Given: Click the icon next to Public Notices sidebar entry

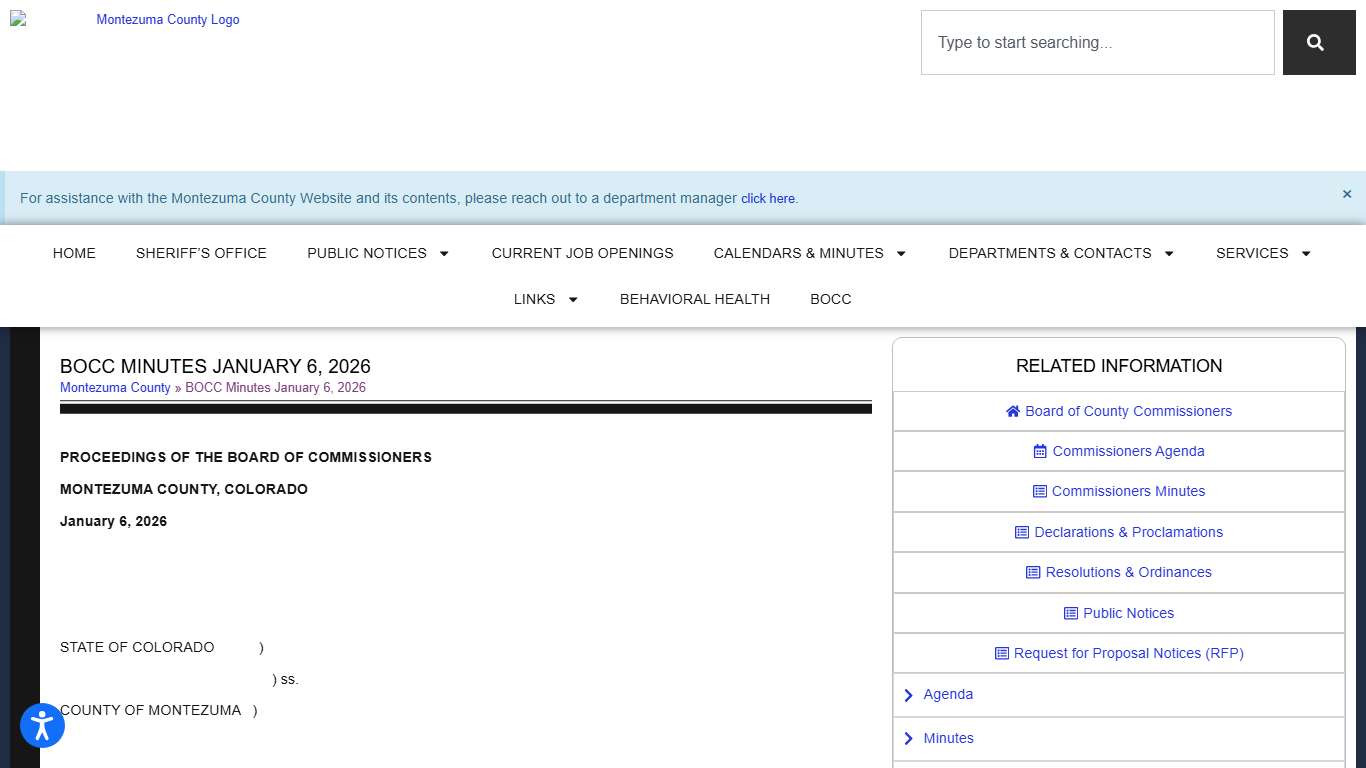Looking at the screenshot, I should click(1072, 613).
